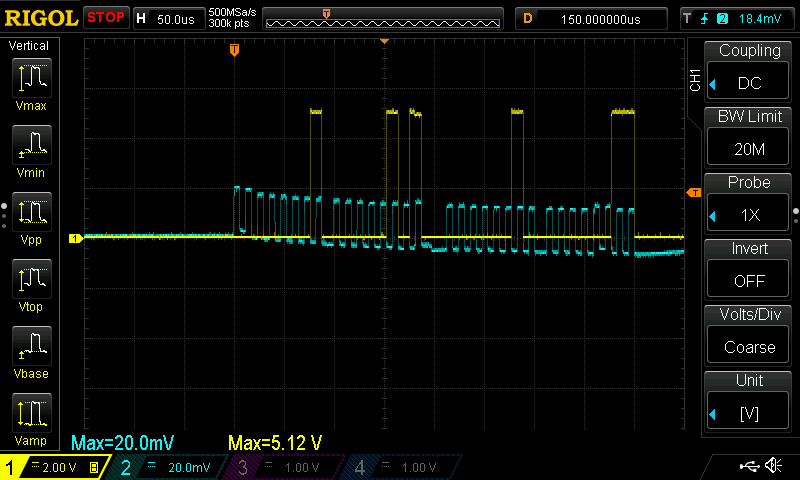Click the left measurement menu page dots

point(4,215)
